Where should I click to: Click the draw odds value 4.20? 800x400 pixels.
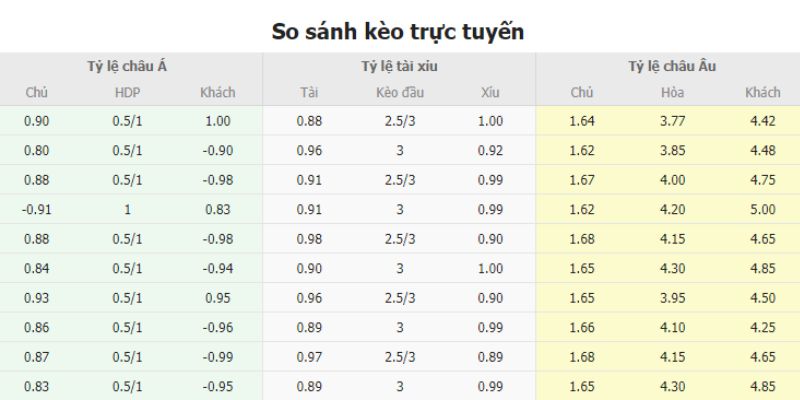(x=672, y=210)
